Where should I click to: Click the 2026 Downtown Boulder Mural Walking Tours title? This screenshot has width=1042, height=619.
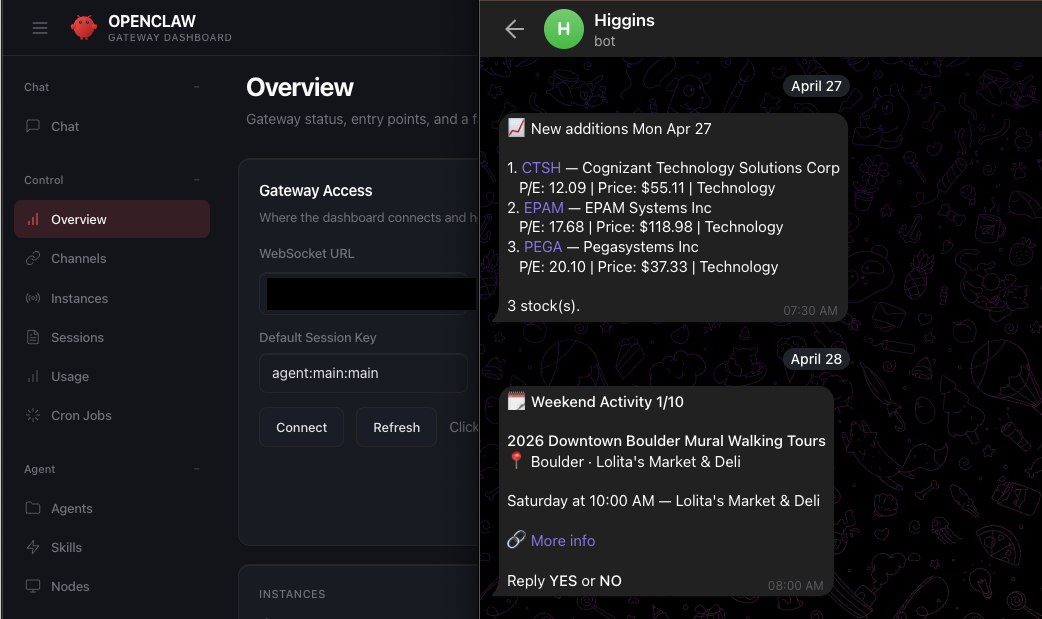(x=666, y=441)
